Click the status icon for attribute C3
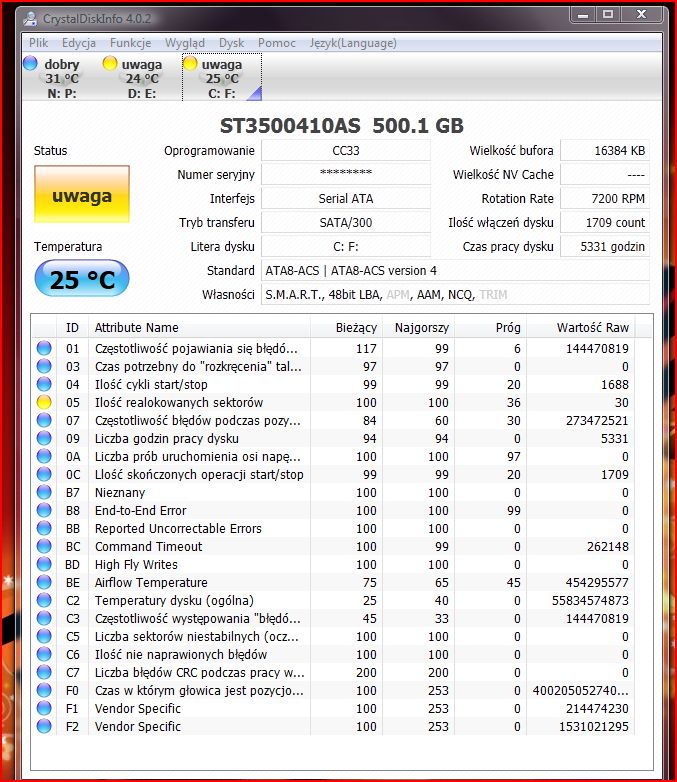This screenshot has height=782, width=677. [44, 618]
